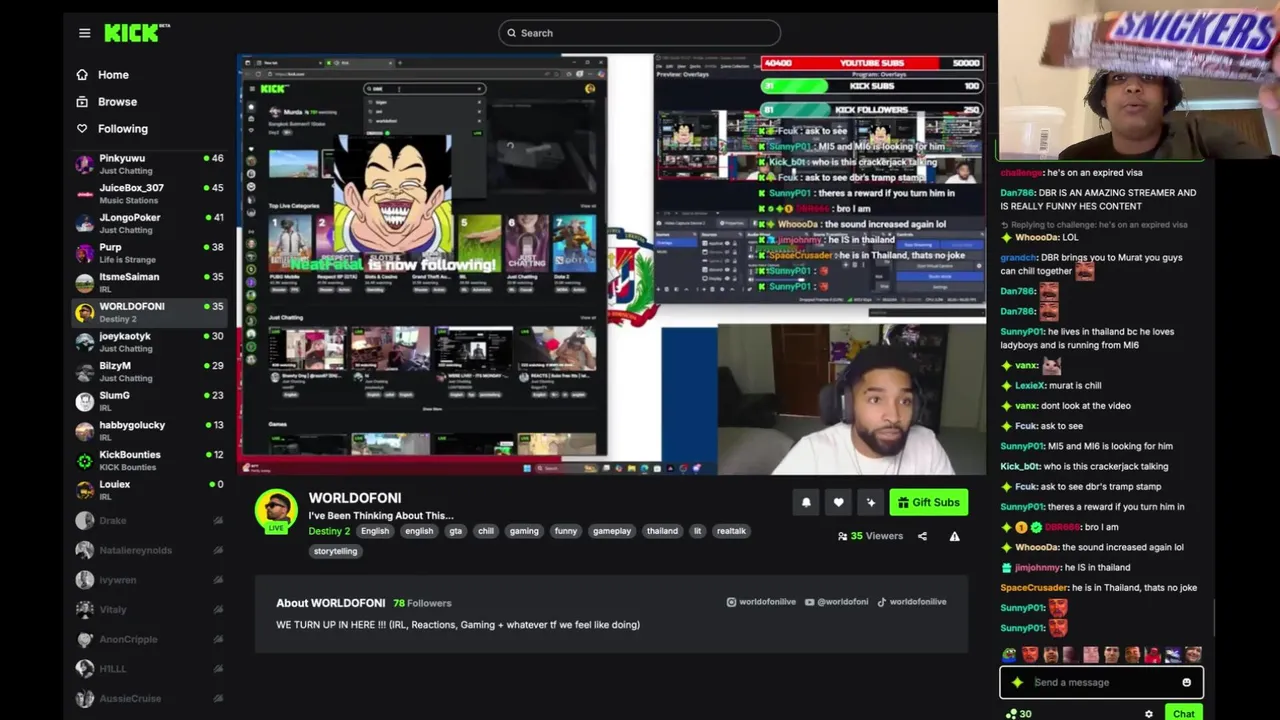Open the emoji picker in chat box
Viewport: 1280px width, 720px height.
[1186, 682]
